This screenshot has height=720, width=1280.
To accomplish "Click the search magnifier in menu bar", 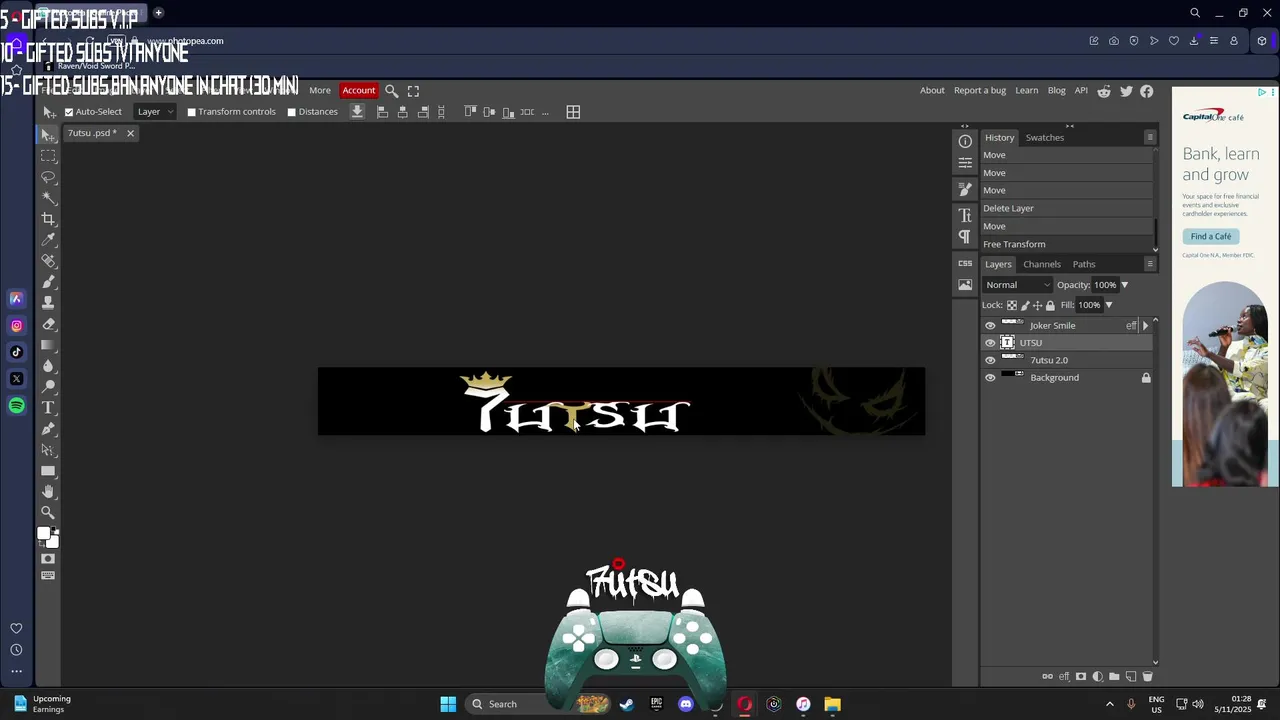I will coord(392,90).
